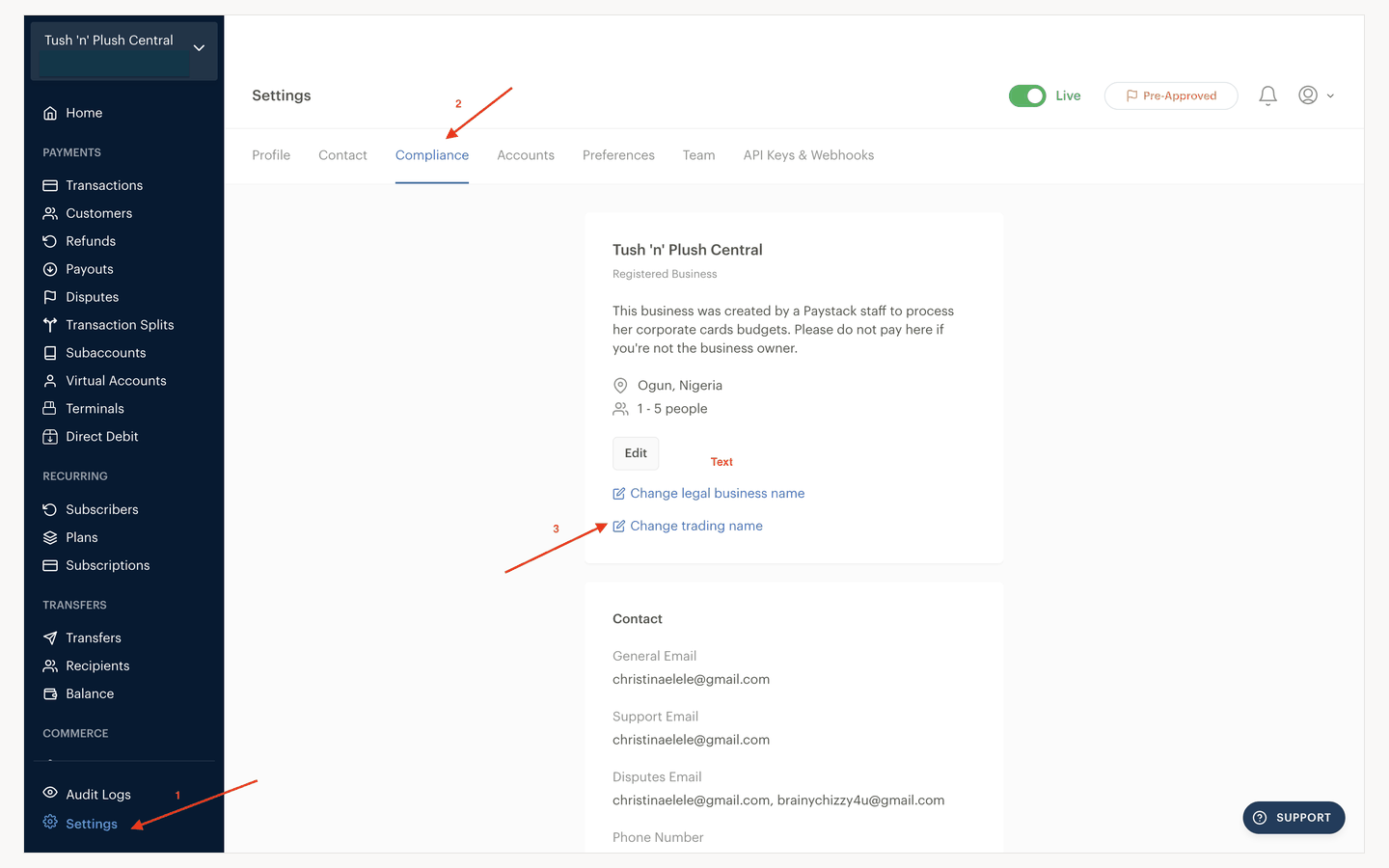Screen dimensions: 1389x868
Task: Open the Preferences tab
Action: tap(618, 155)
